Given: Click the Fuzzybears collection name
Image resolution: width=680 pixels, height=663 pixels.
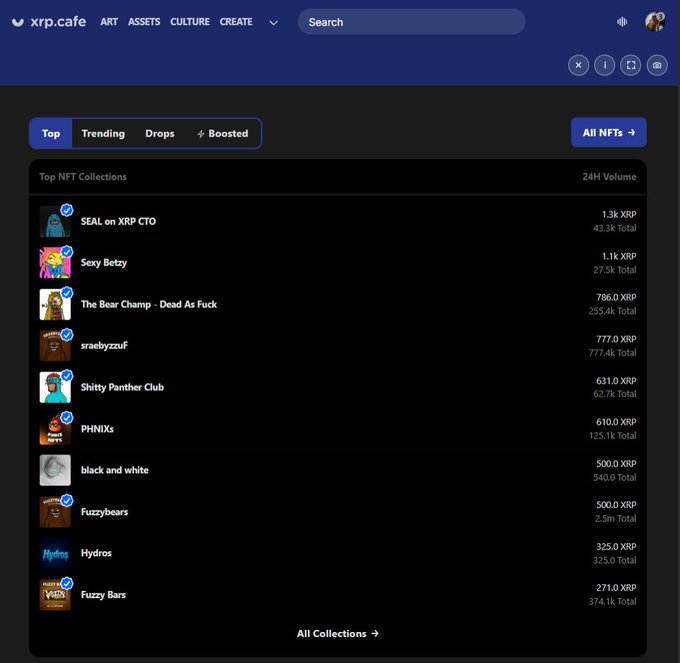Looking at the screenshot, I should [104, 512].
